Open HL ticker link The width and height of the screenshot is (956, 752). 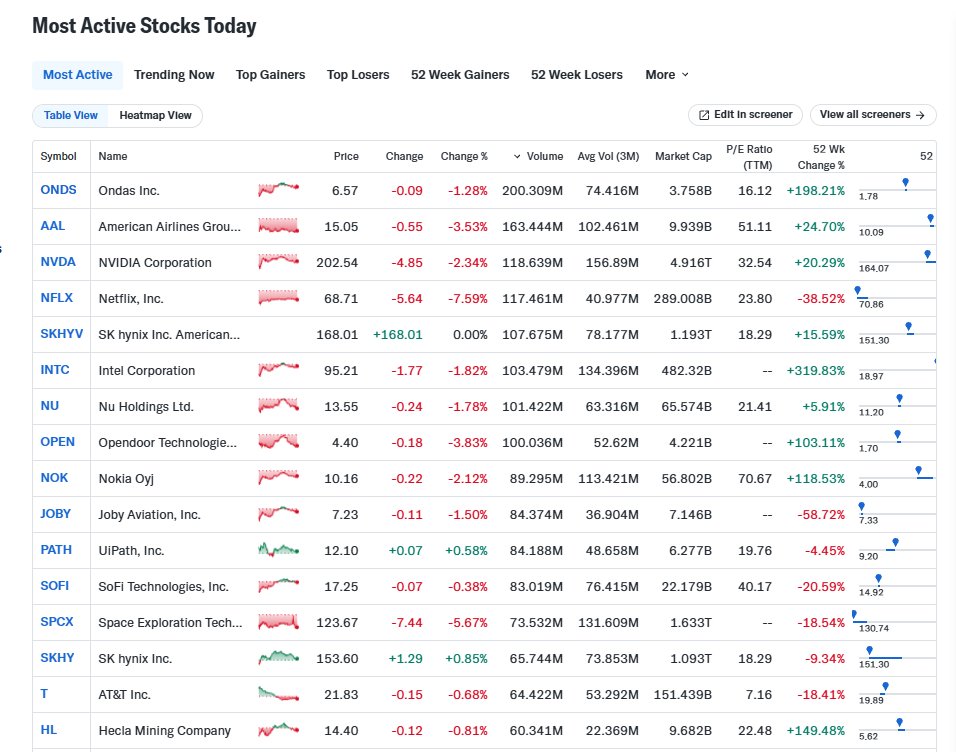(x=49, y=729)
